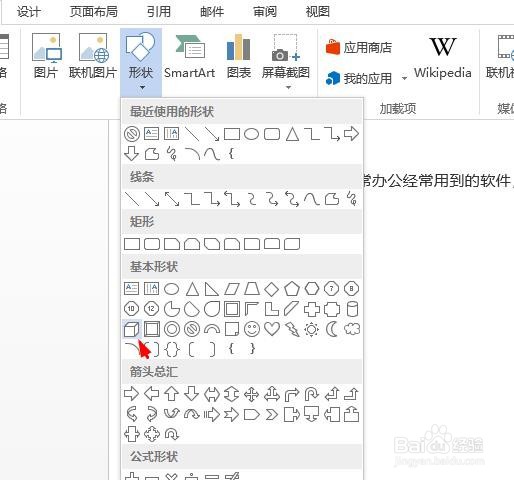Click the 图片 insert picture button
The height and width of the screenshot is (480, 514).
pos(46,56)
